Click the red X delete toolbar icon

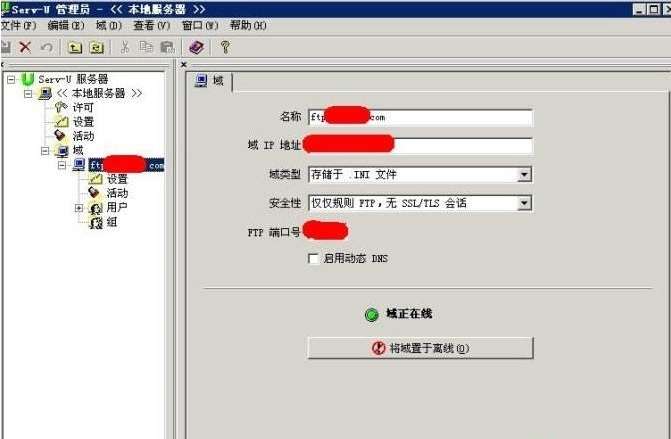point(25,47)
